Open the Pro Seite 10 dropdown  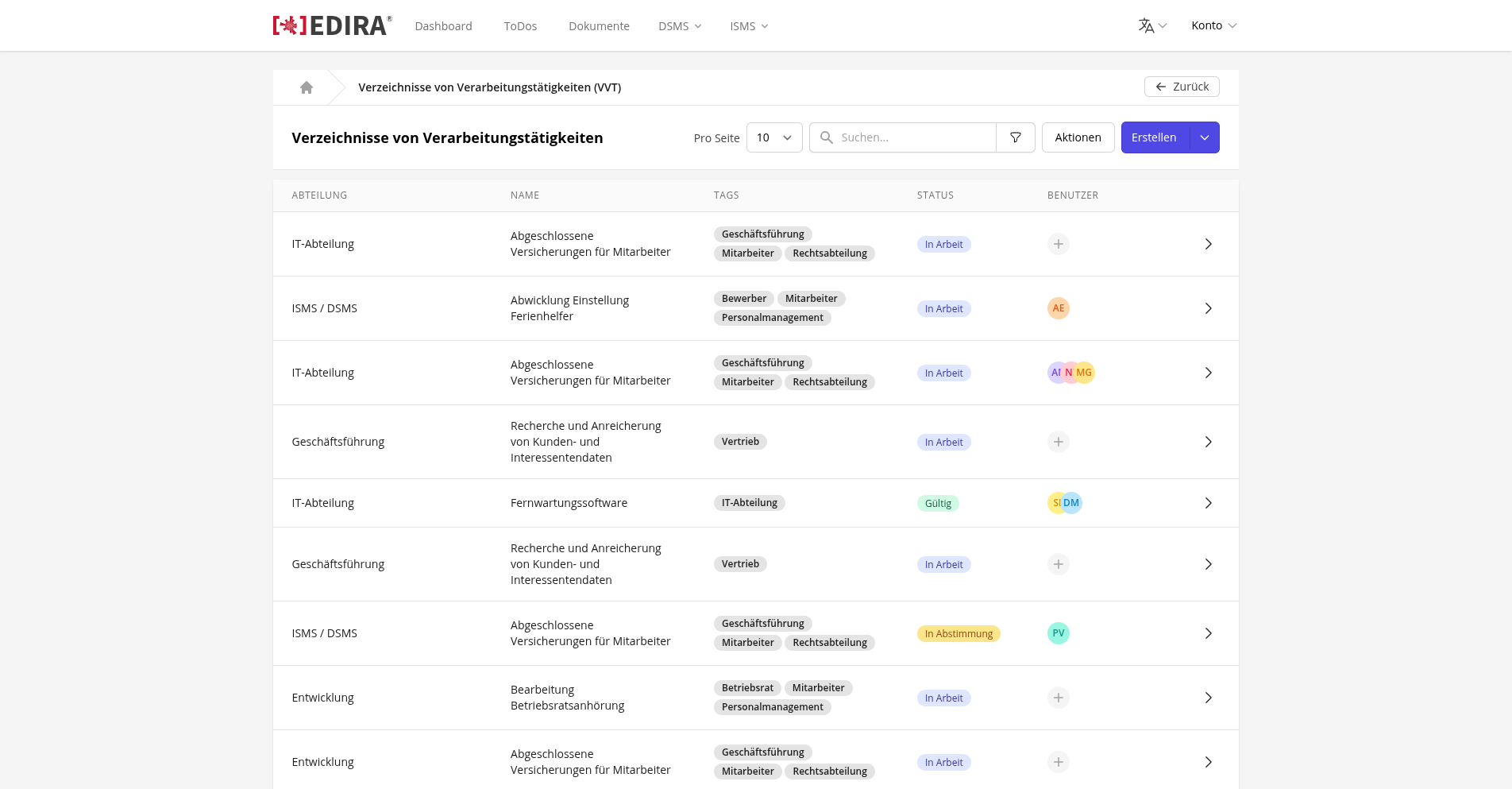[774, 137]
